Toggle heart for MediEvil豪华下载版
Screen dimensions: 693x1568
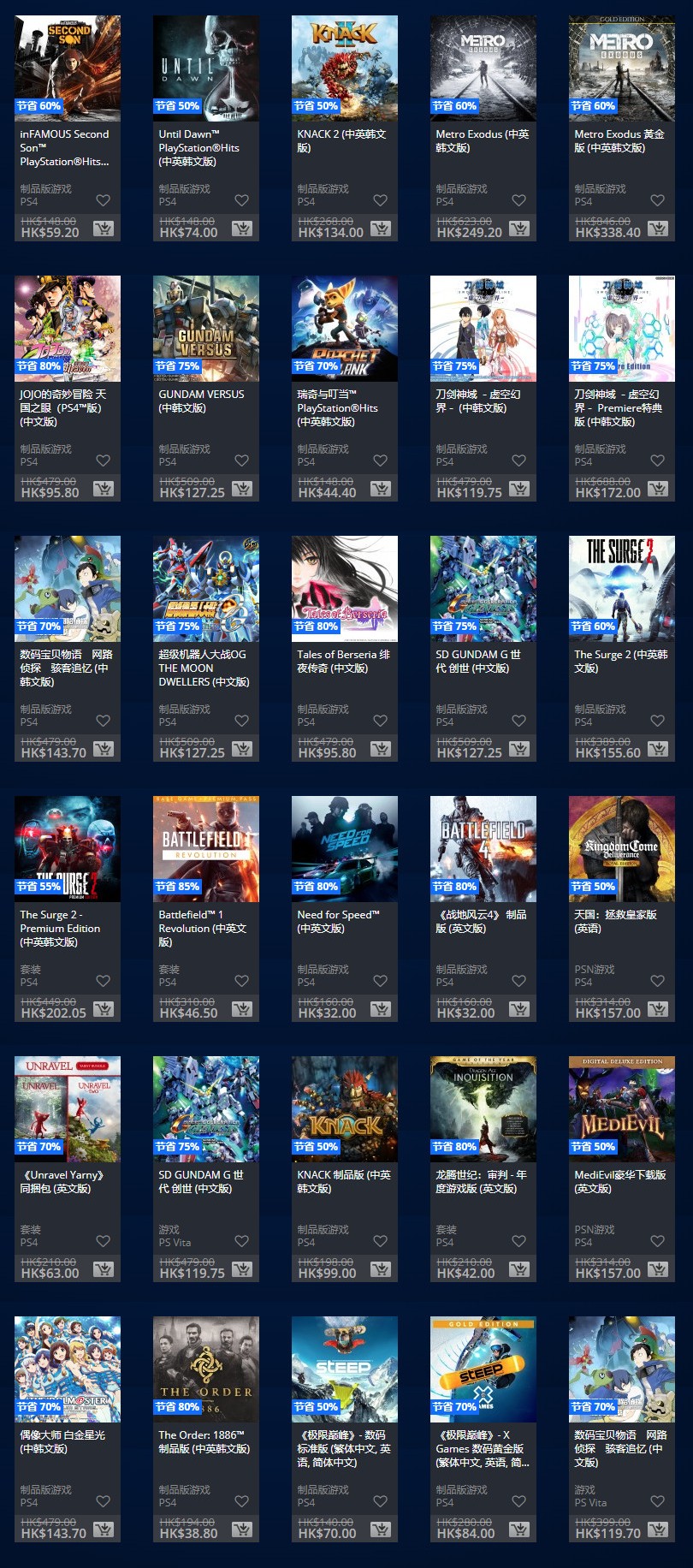658,1241
